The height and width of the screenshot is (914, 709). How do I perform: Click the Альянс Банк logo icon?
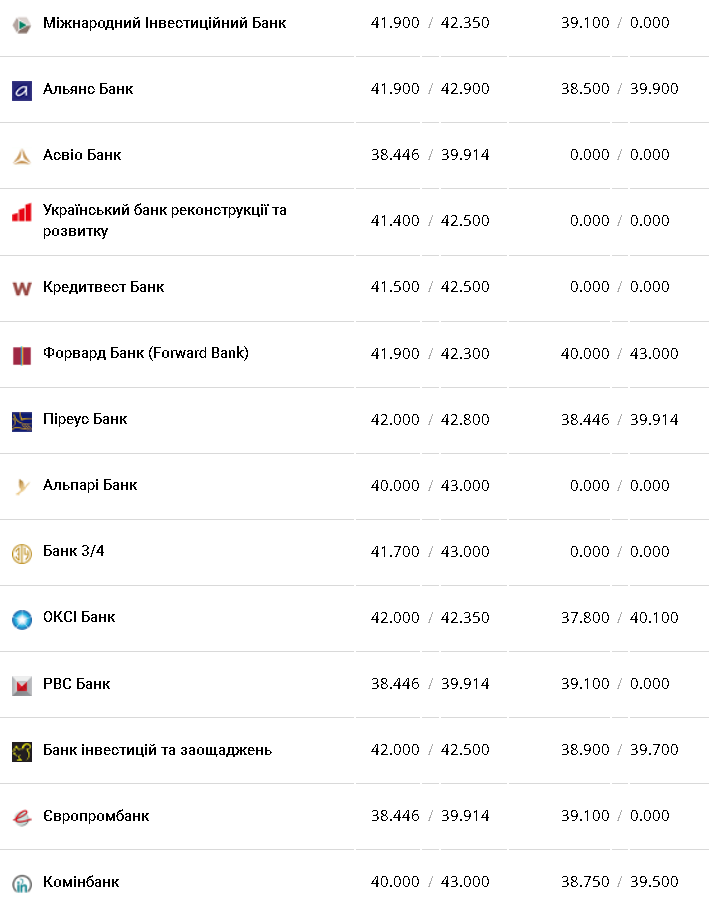[22, 91]
